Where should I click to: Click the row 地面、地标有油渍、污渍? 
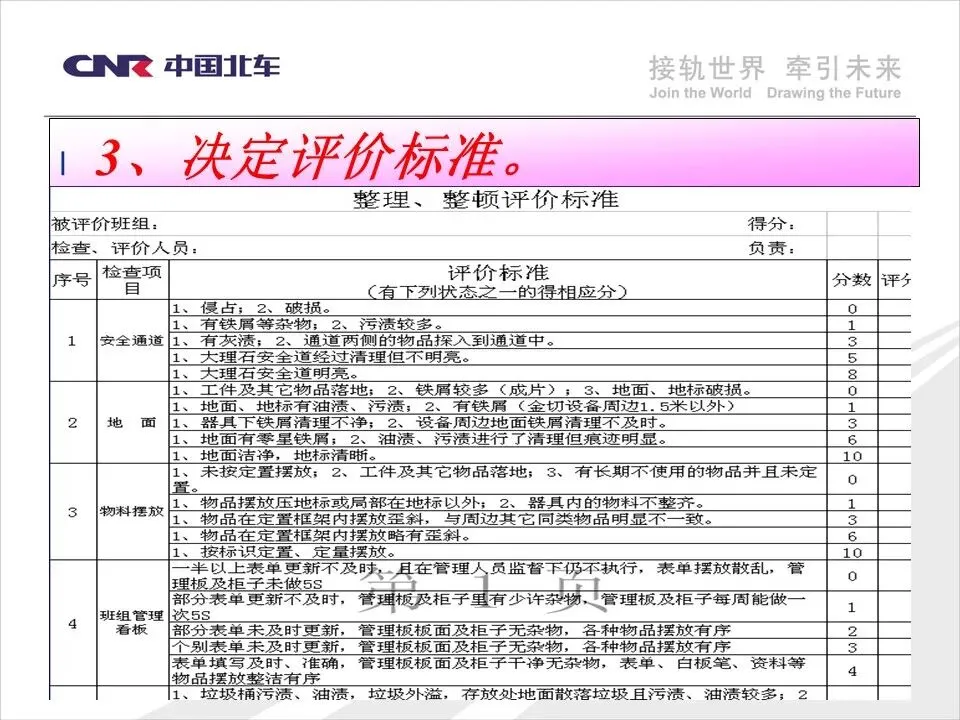pos(498,407)
